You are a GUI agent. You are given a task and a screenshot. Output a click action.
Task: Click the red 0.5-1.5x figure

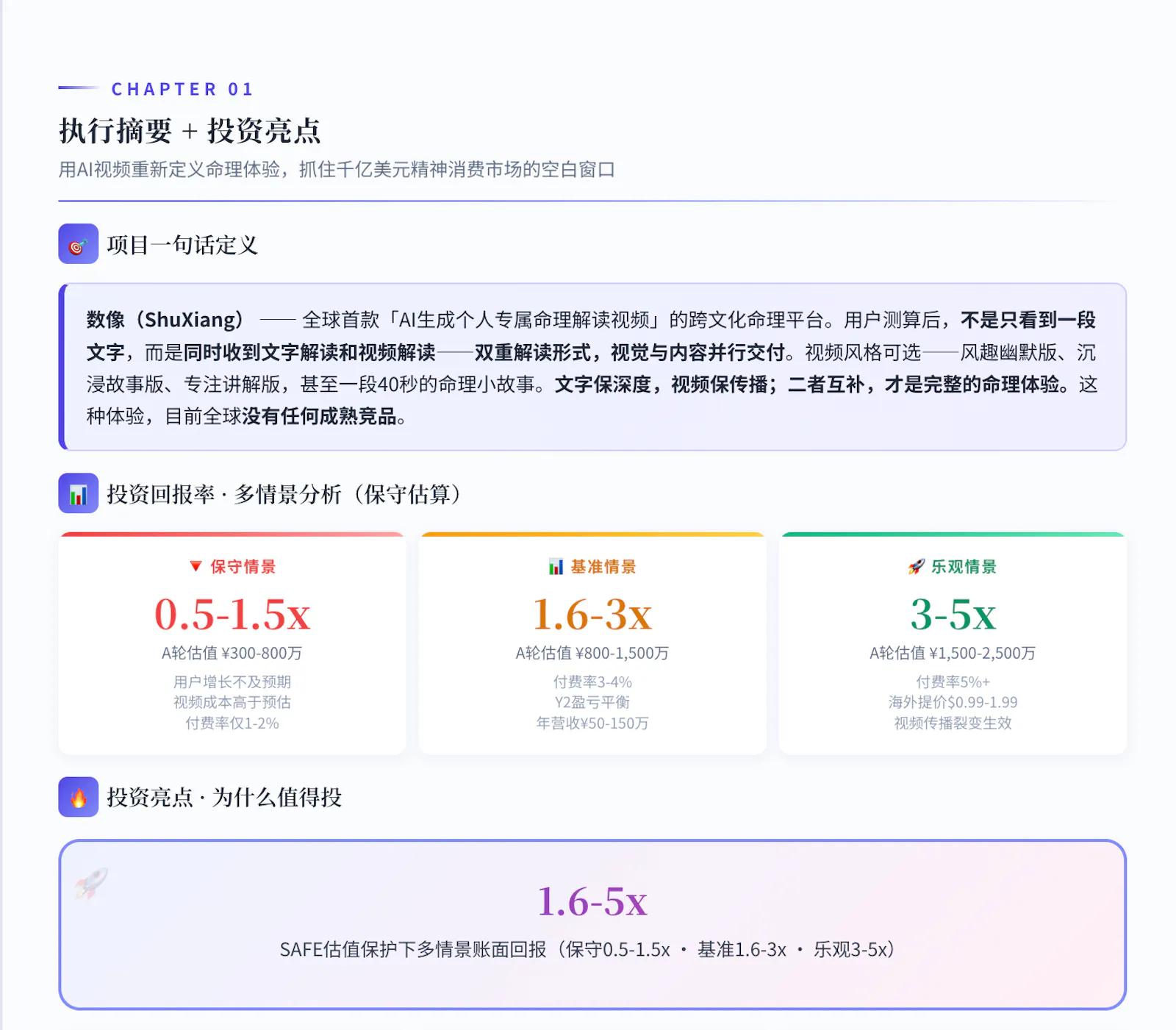pos(232,614)
